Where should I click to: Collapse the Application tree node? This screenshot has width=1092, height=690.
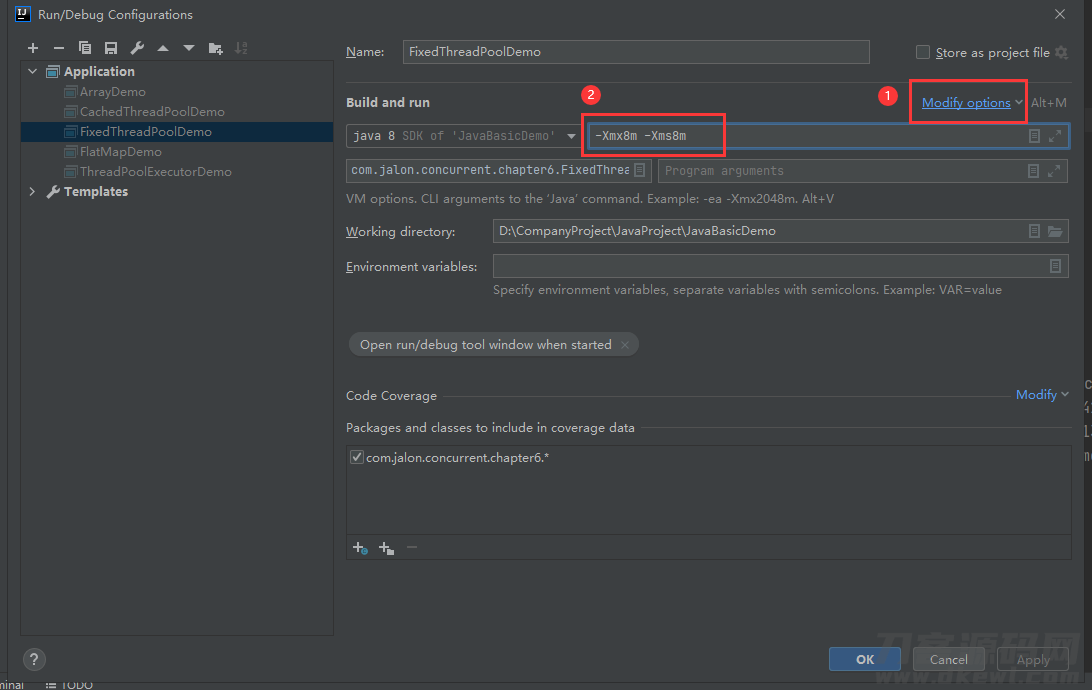(x=32, y=72)
